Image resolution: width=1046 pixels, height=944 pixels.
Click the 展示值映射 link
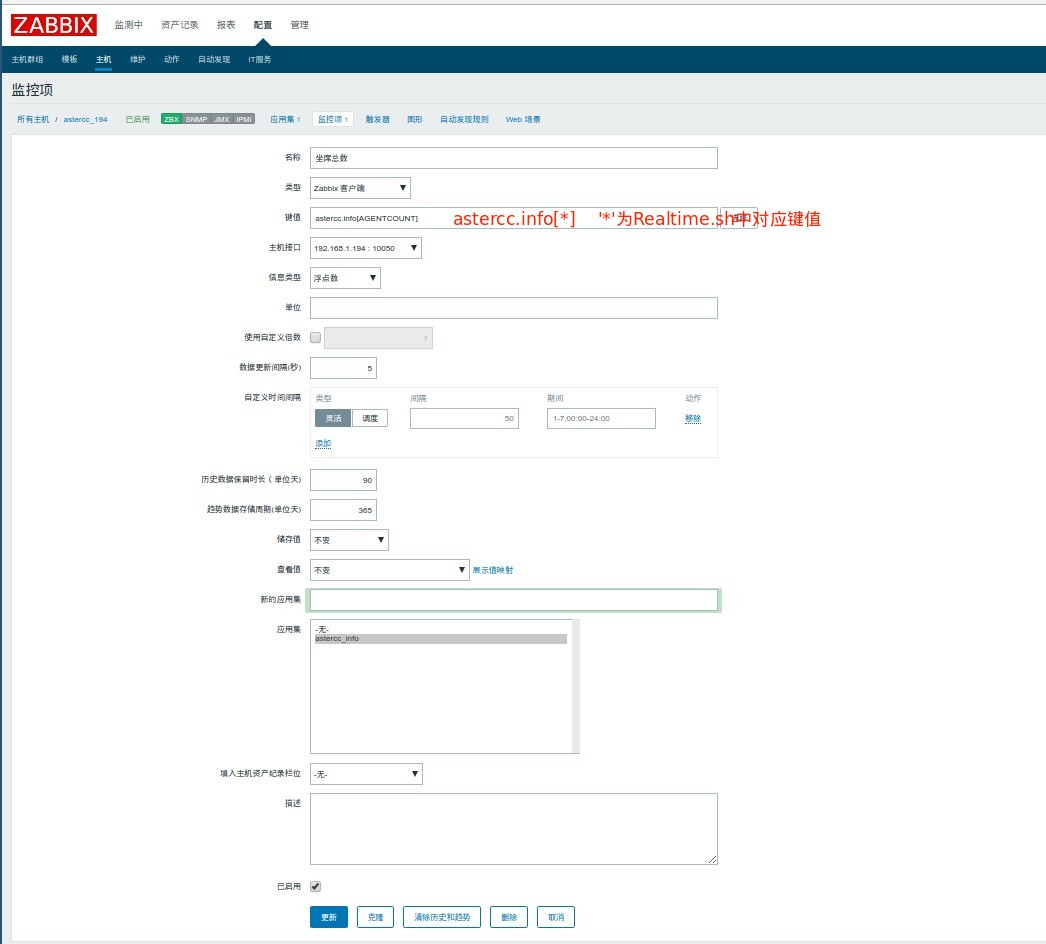(x=493, y=570)
